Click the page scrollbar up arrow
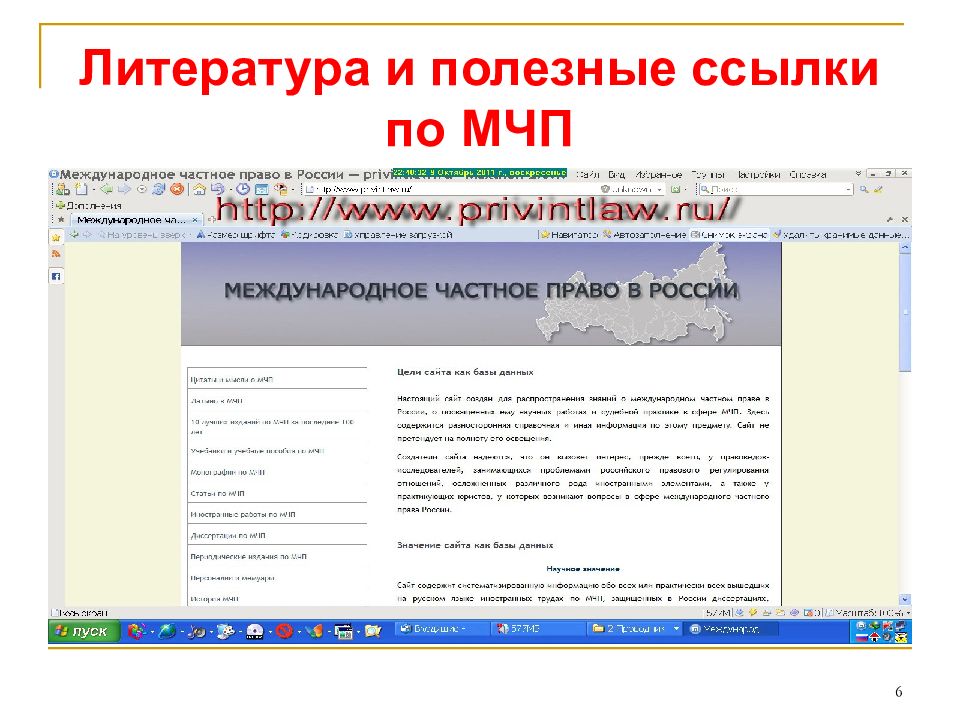This screenshot has height=720, width=960. coord(905,248)
